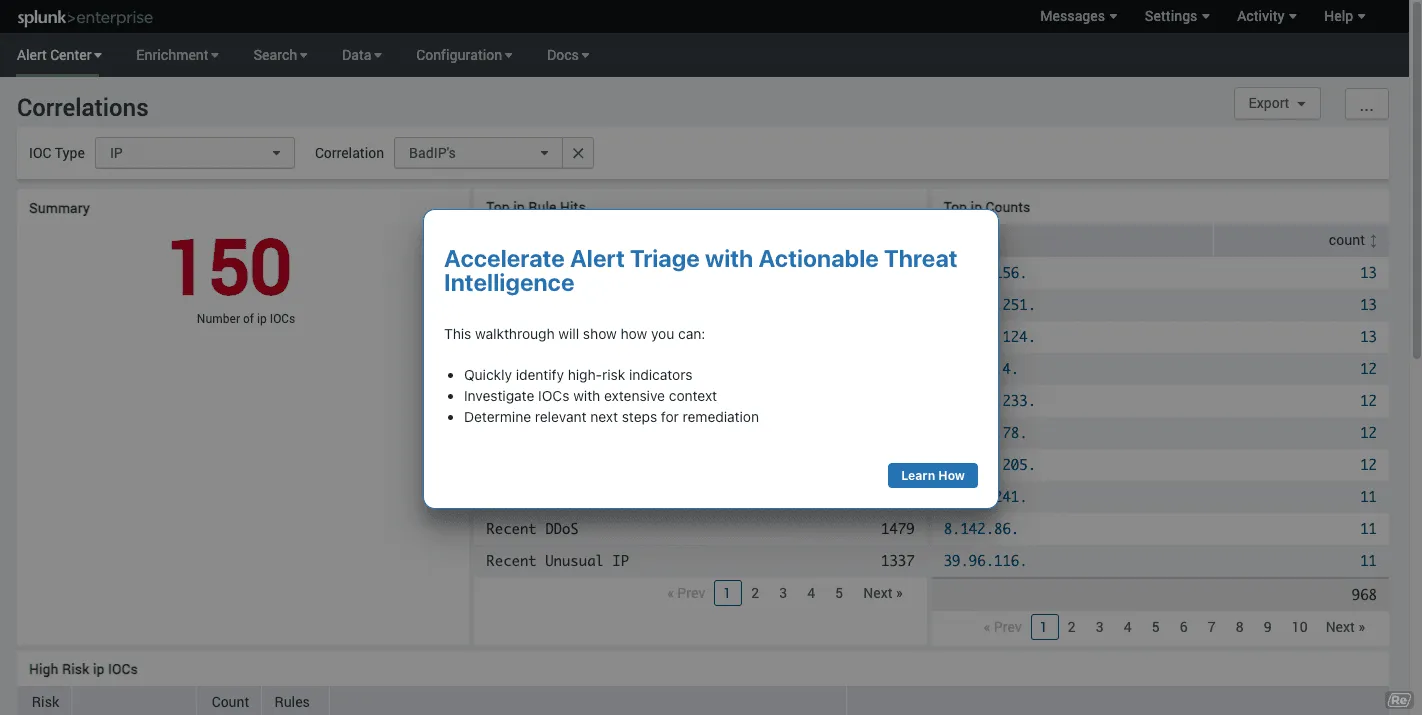Screen dimensions: 1422x715
Task: Open the Enrichment menu
Action: tap(176, 55)
